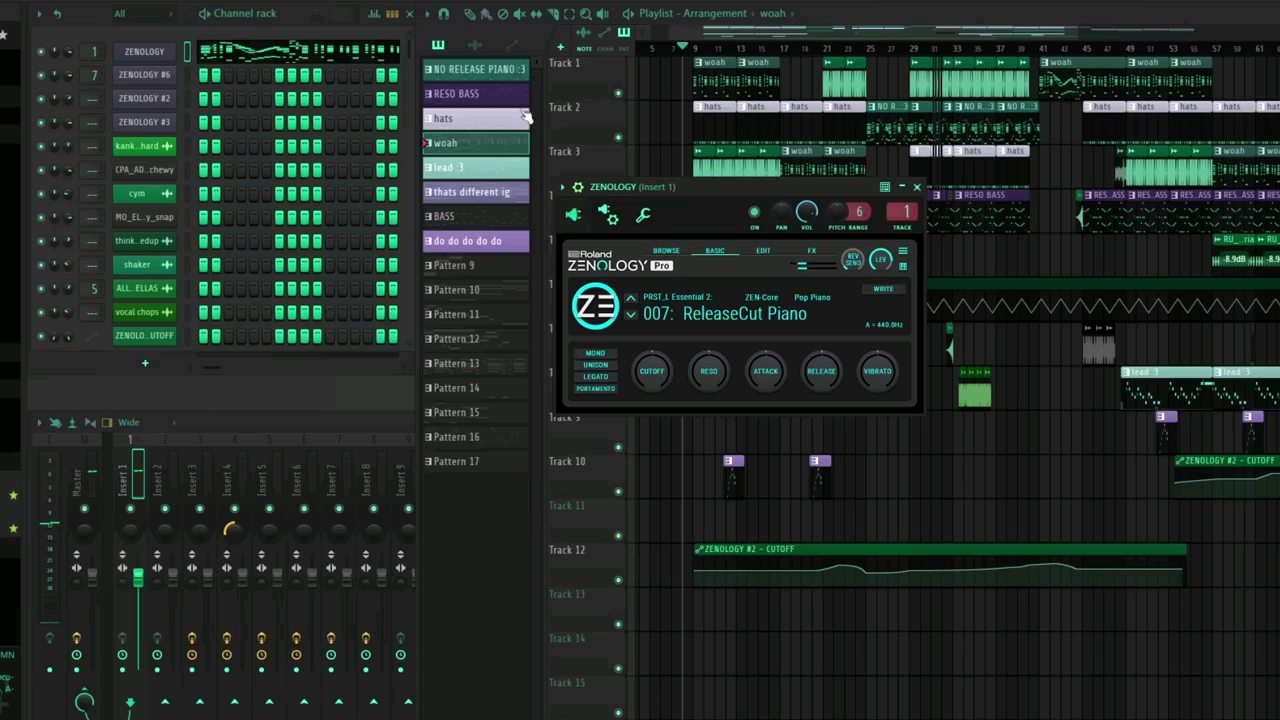The image size is (1280, 720).
Task: Select the ZENOLOGY #3 channel button
Action: pos(144,122)
